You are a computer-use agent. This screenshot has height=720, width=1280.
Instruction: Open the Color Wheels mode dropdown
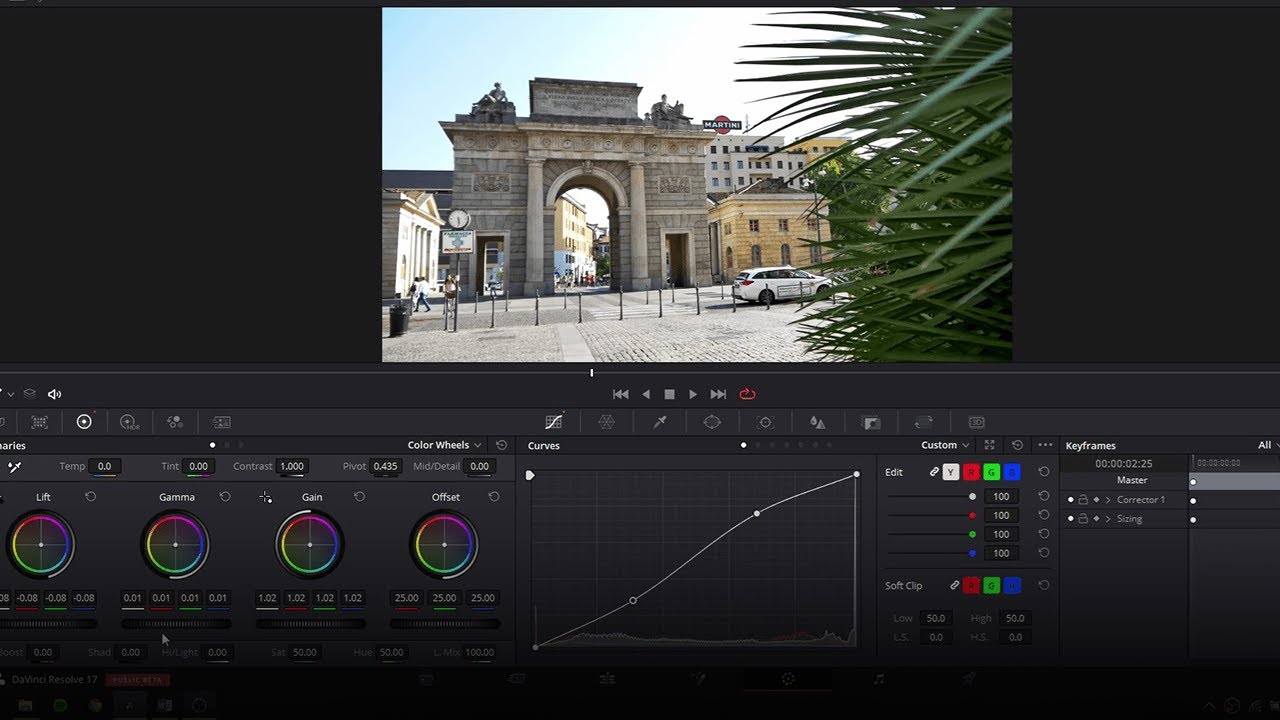click(444, 445)
